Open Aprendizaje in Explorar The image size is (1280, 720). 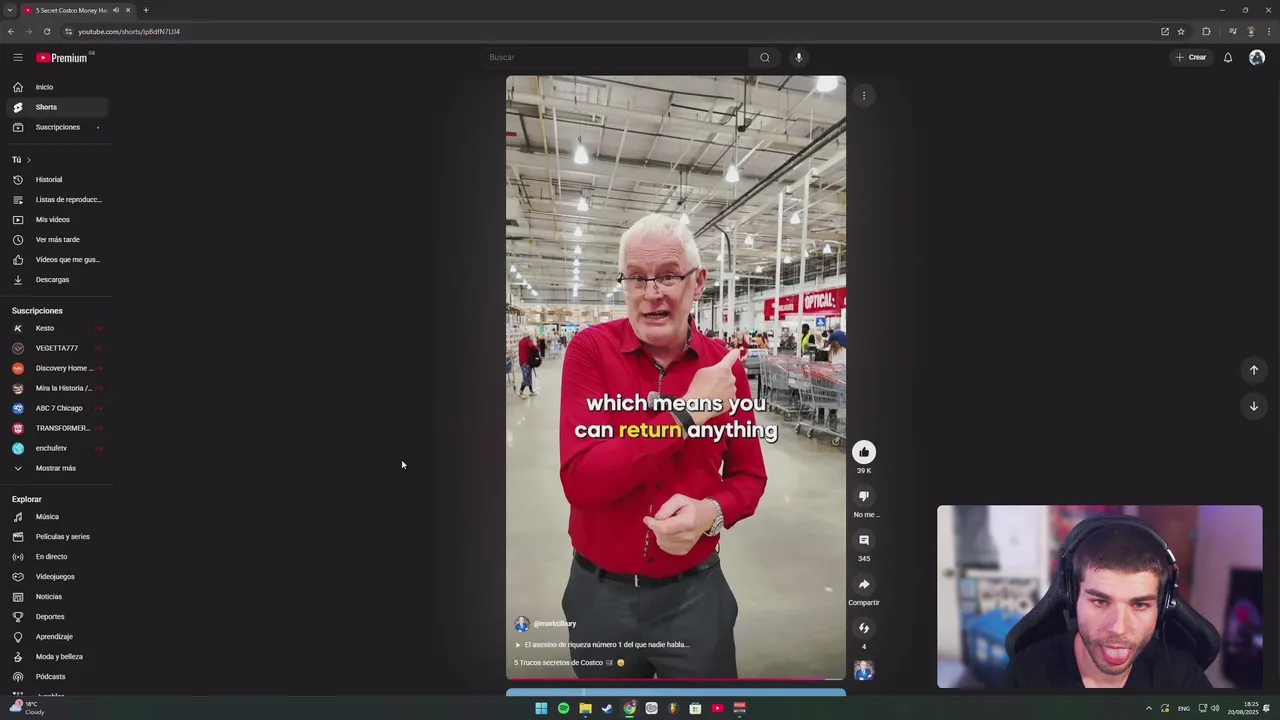click(x=56, y=637)
